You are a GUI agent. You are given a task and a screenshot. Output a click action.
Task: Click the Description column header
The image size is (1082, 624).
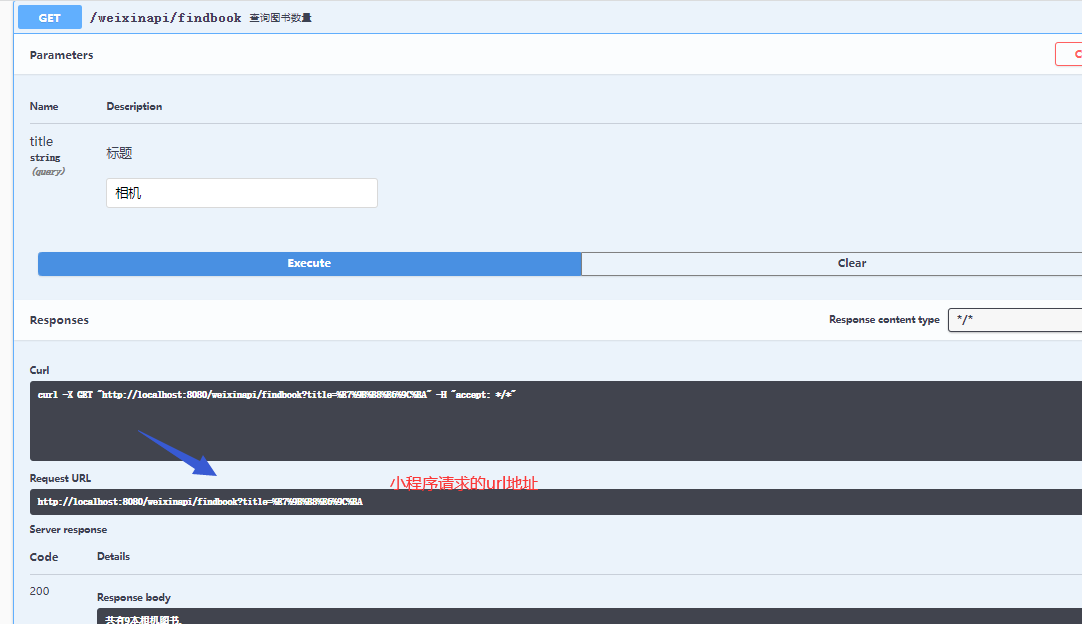[x=134, y=106]
